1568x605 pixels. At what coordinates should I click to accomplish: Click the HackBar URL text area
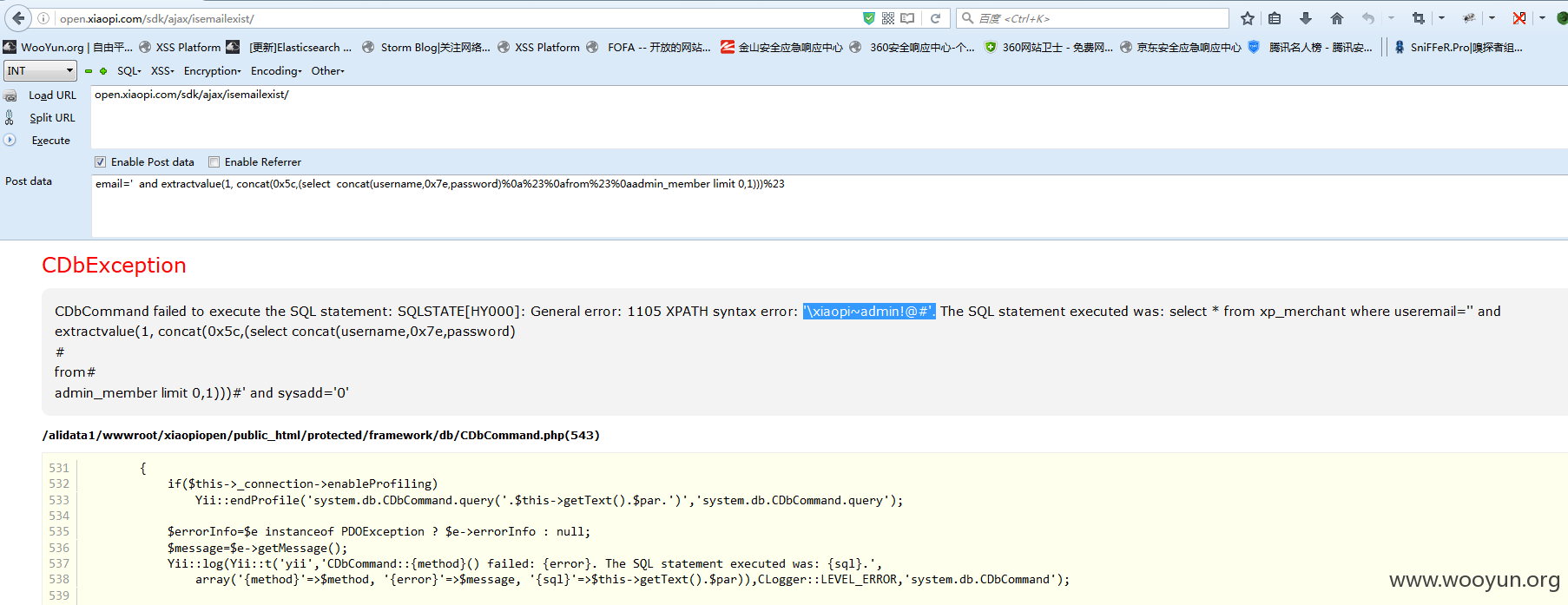pos(829,116)
